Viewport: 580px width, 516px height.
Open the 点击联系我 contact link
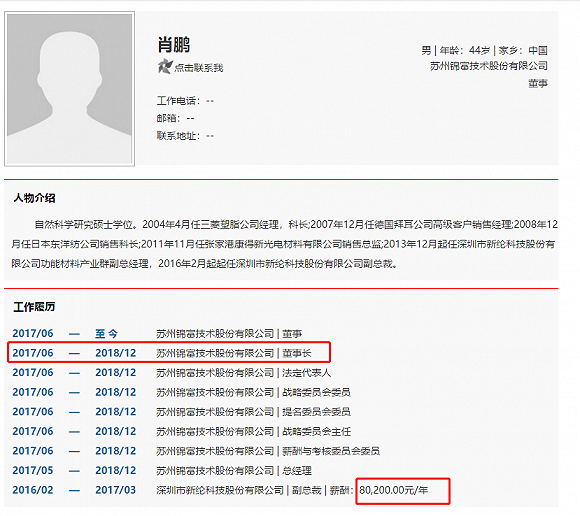pyautogui.click(x=198, y=68)
